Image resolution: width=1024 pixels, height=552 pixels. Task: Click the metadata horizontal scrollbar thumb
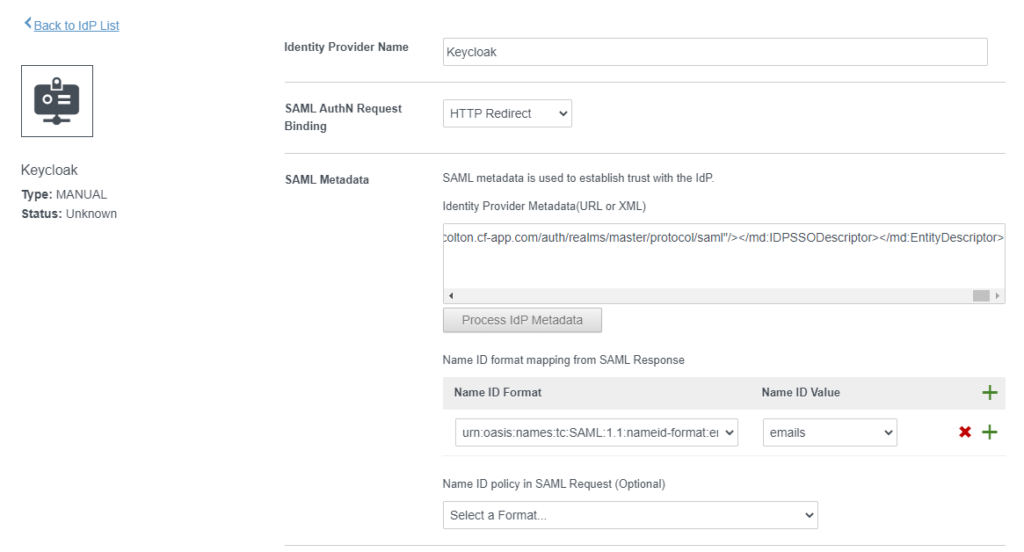(981, 296)
